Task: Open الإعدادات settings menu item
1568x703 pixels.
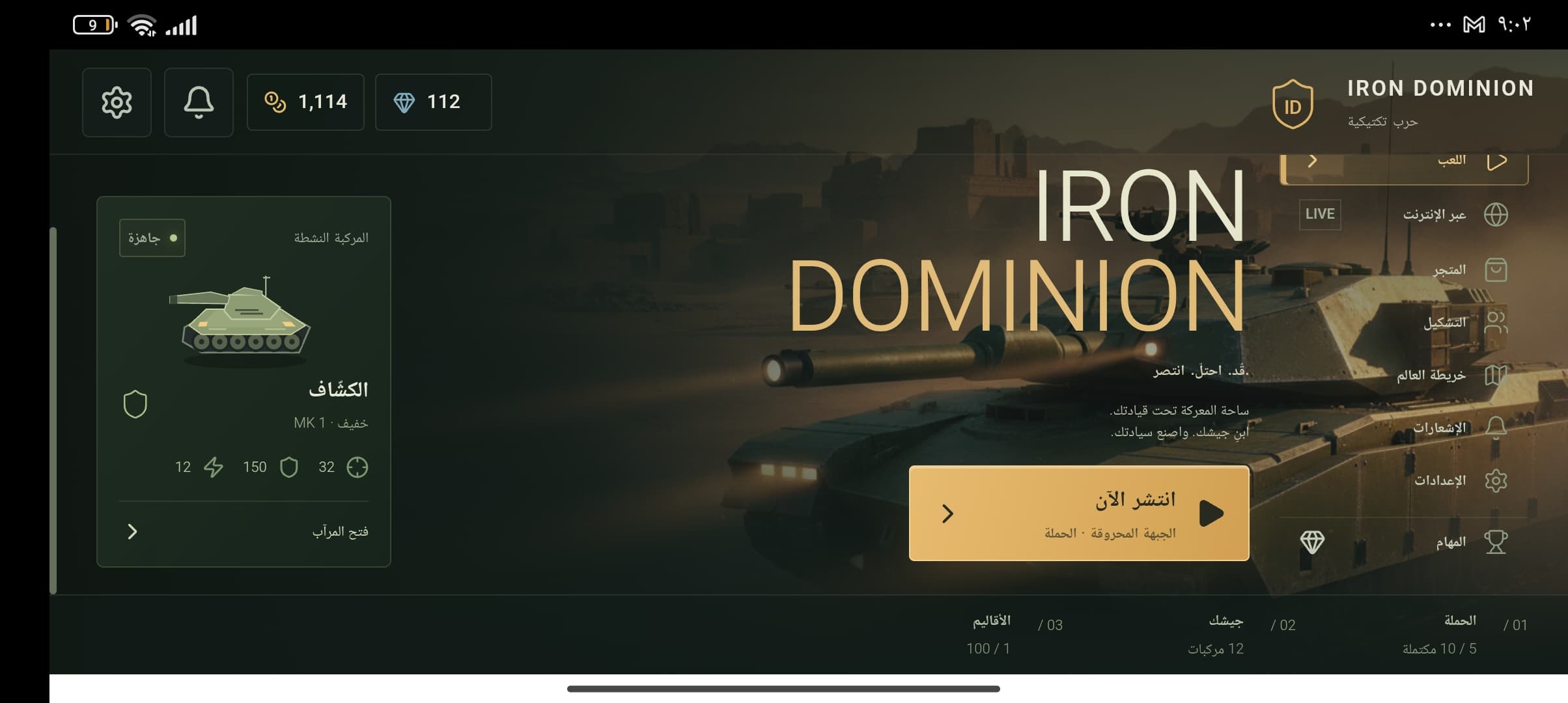Action: (x=1404, y=480)
